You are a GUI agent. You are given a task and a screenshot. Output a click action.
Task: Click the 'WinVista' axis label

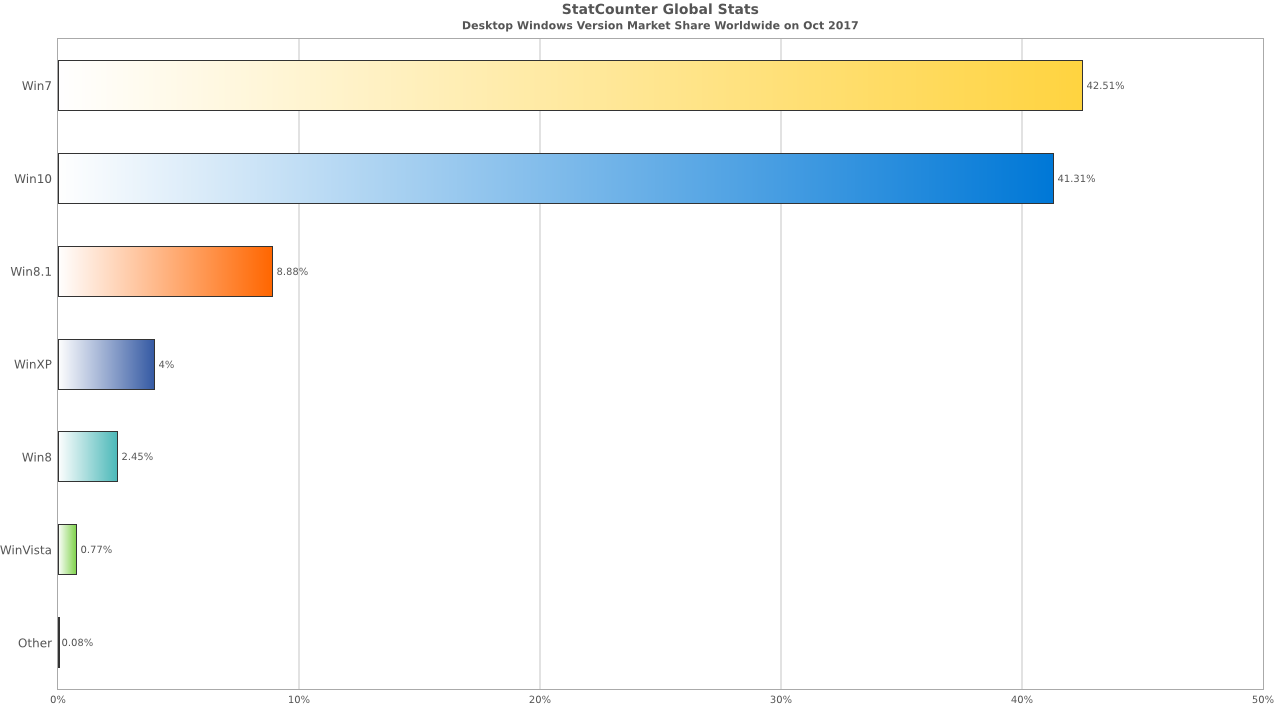coord(26,550)
